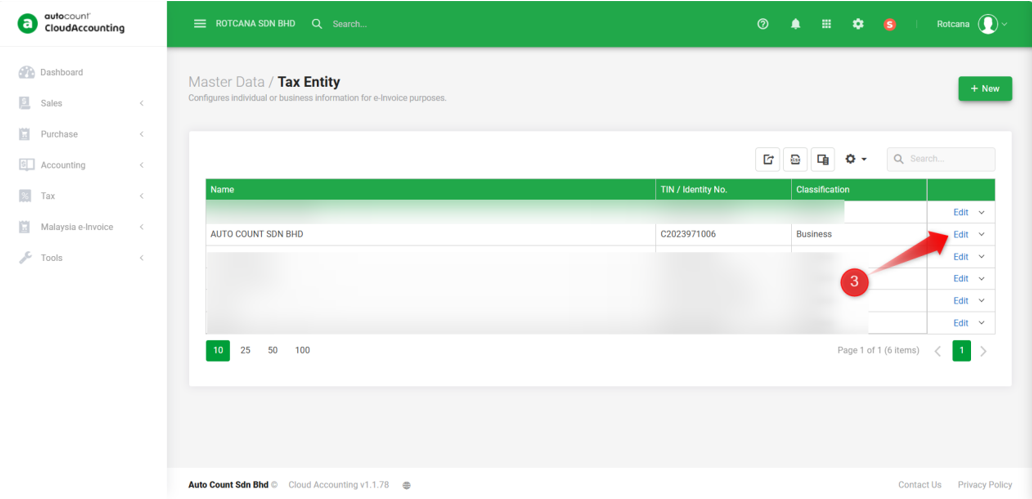This screenshot has height=499, width=1032.
Task: Click the green New button
Action: click(985, 88)
